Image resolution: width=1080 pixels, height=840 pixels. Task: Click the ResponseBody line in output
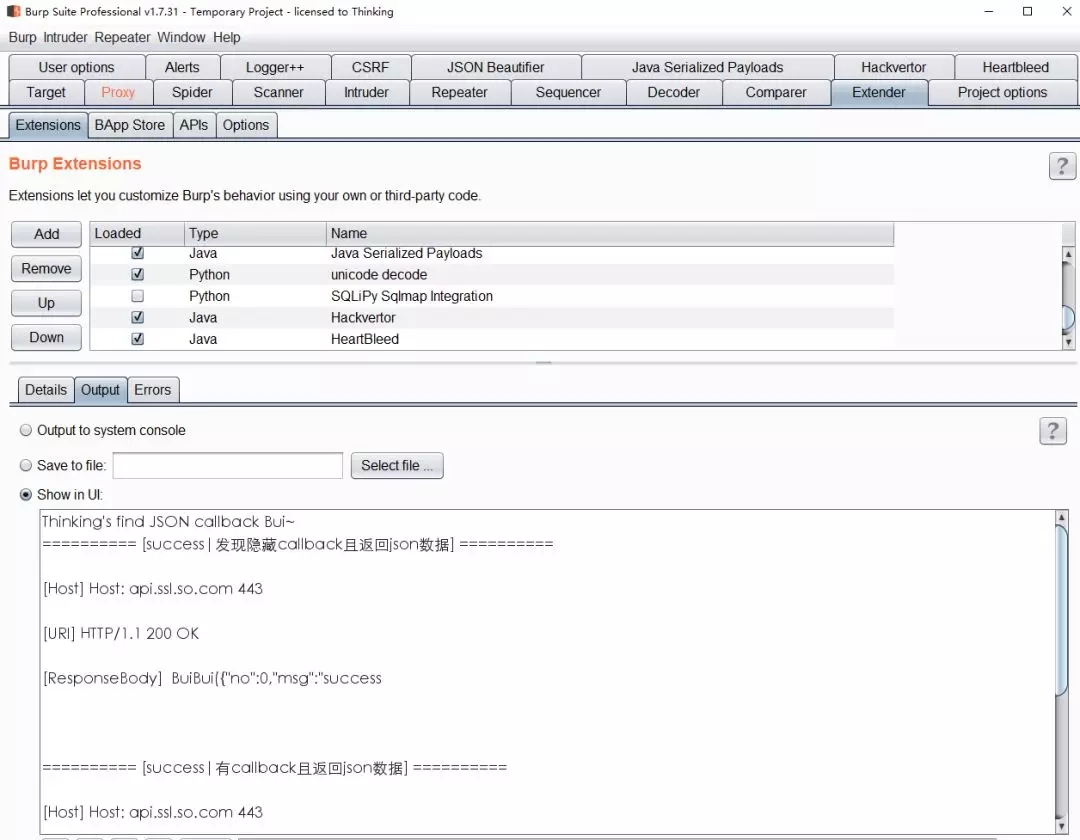click(212, 678)
